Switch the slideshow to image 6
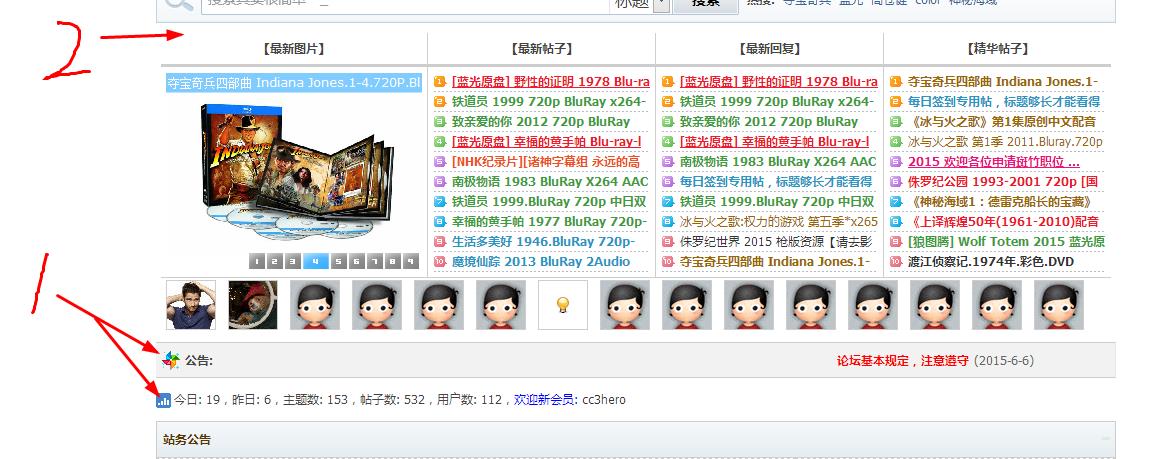 click(x=357, y=261)
